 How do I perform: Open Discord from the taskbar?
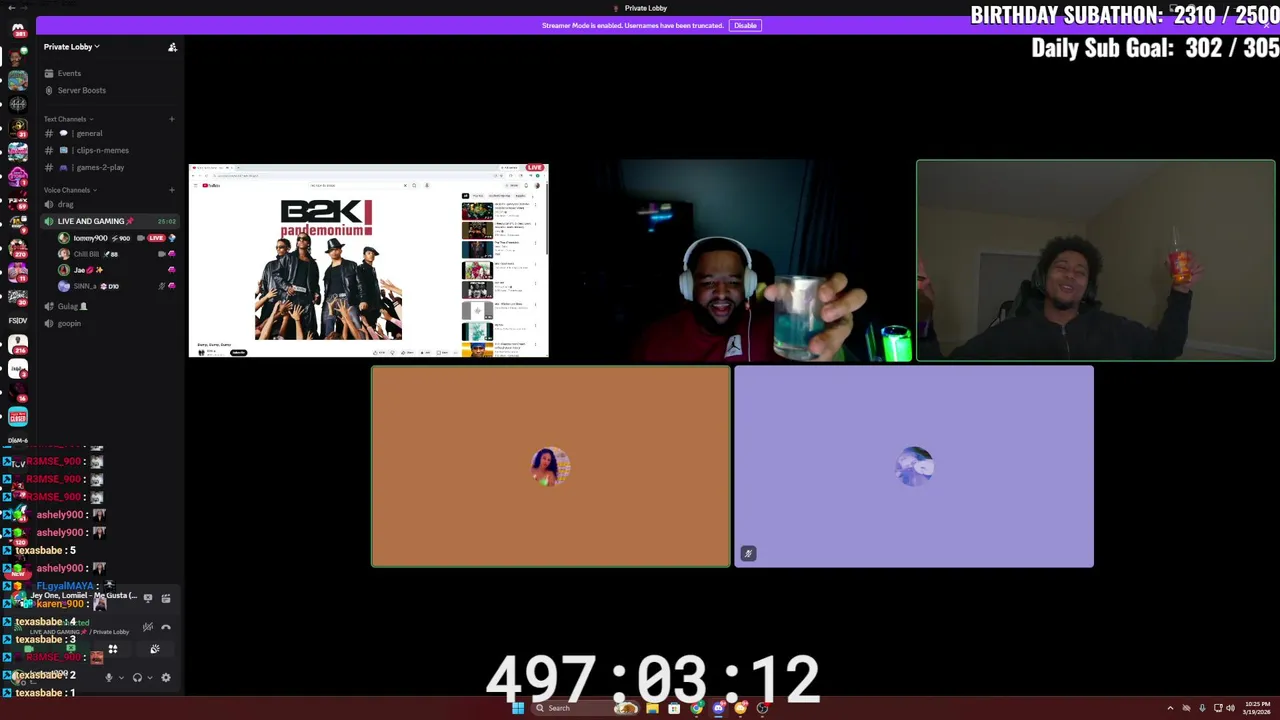718,708
